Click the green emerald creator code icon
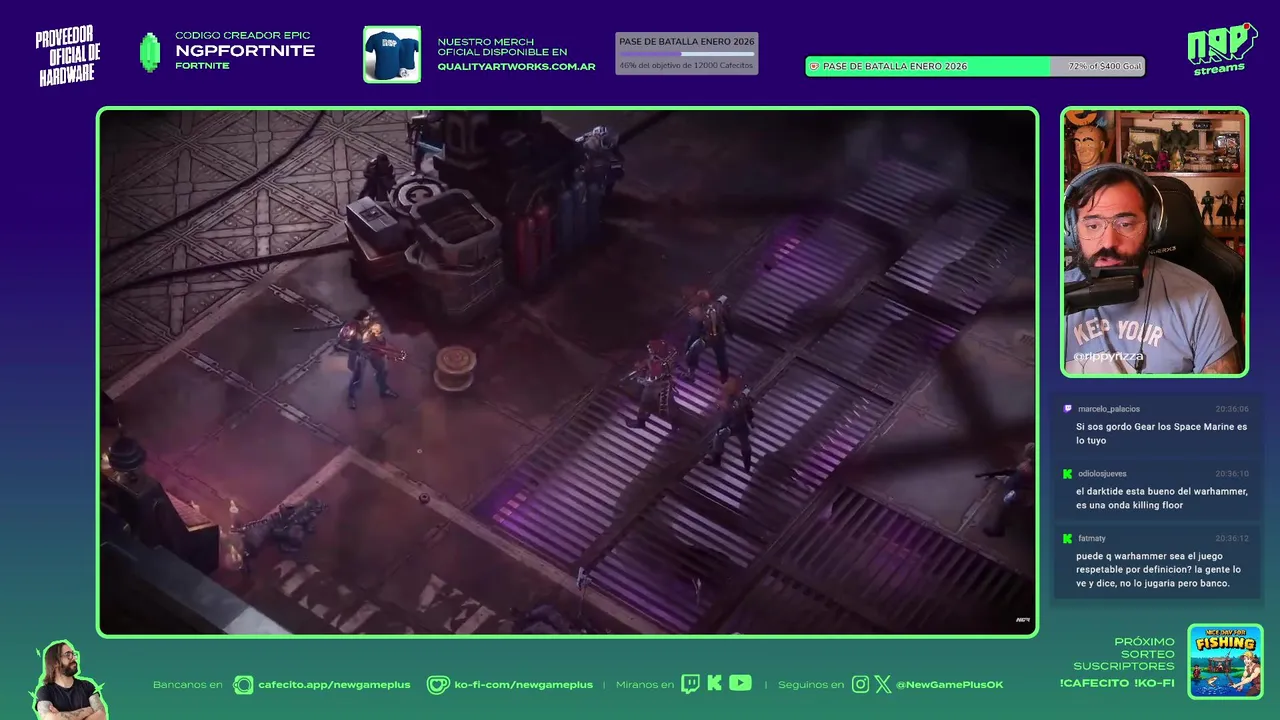Screen dimensions: 1280x720 click(150, 53)
